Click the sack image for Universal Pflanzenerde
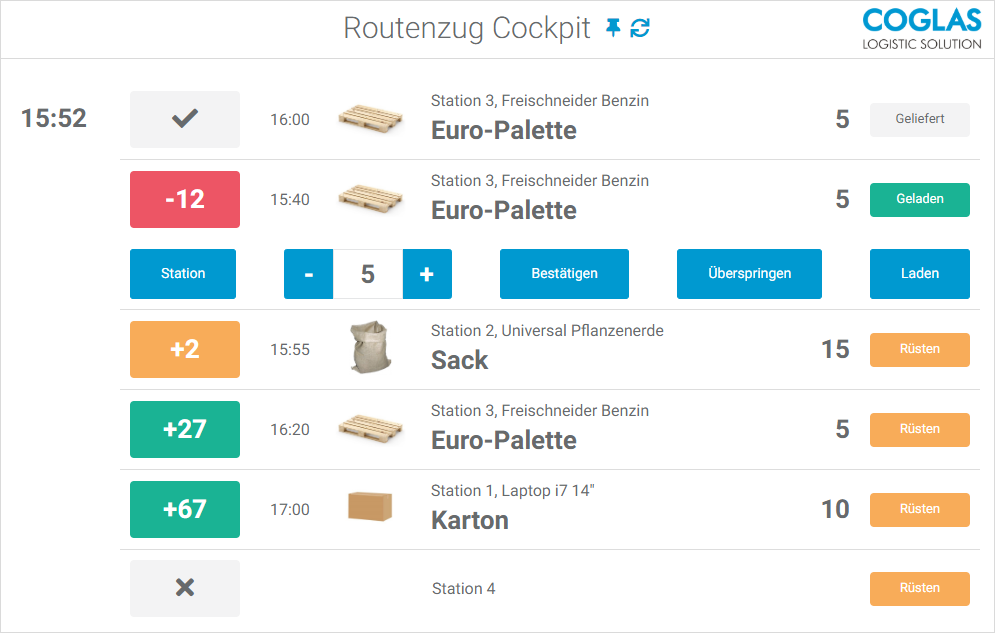 coord(370,348)
